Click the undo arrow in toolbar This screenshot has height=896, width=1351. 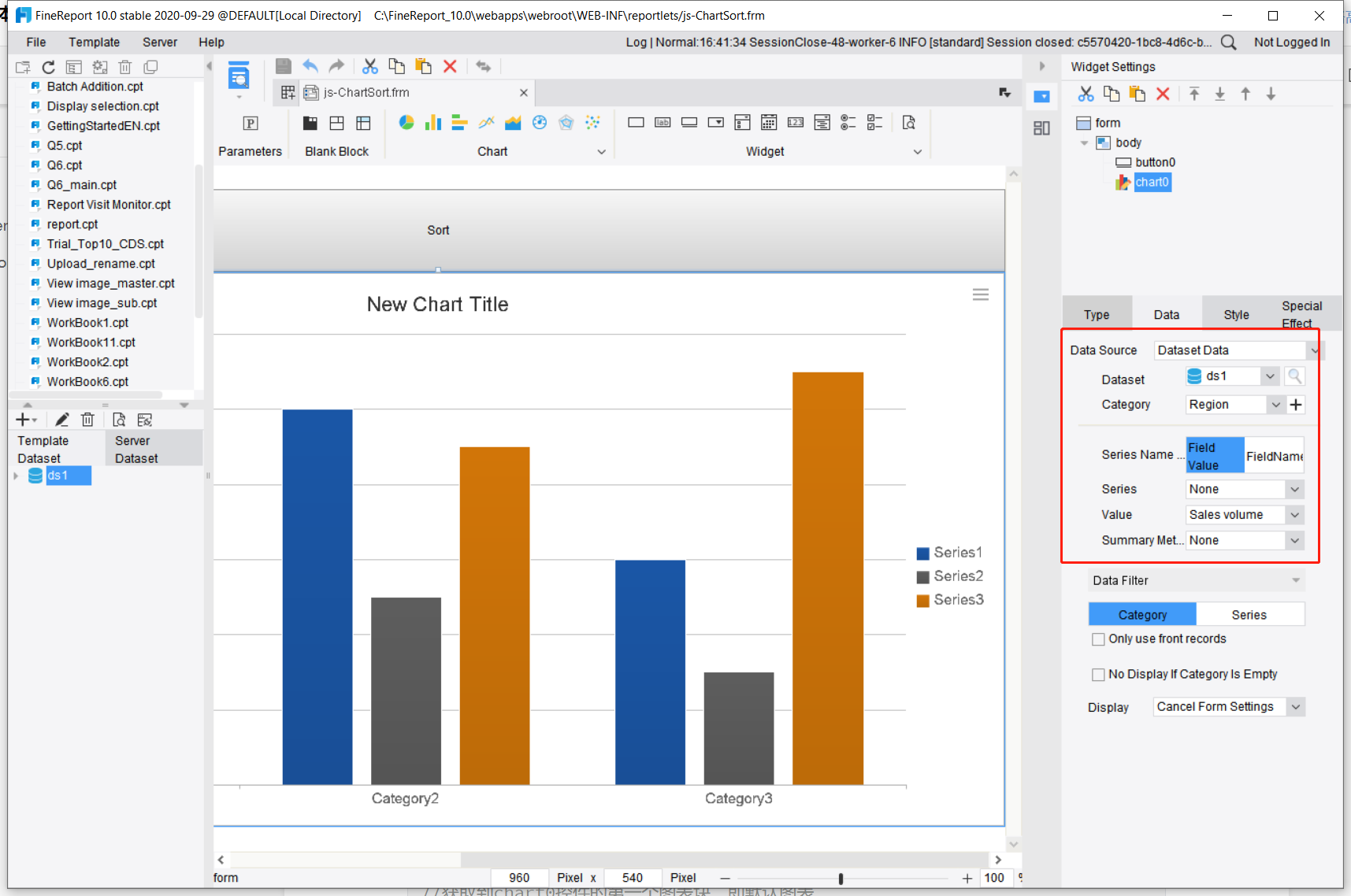point(310,66)
